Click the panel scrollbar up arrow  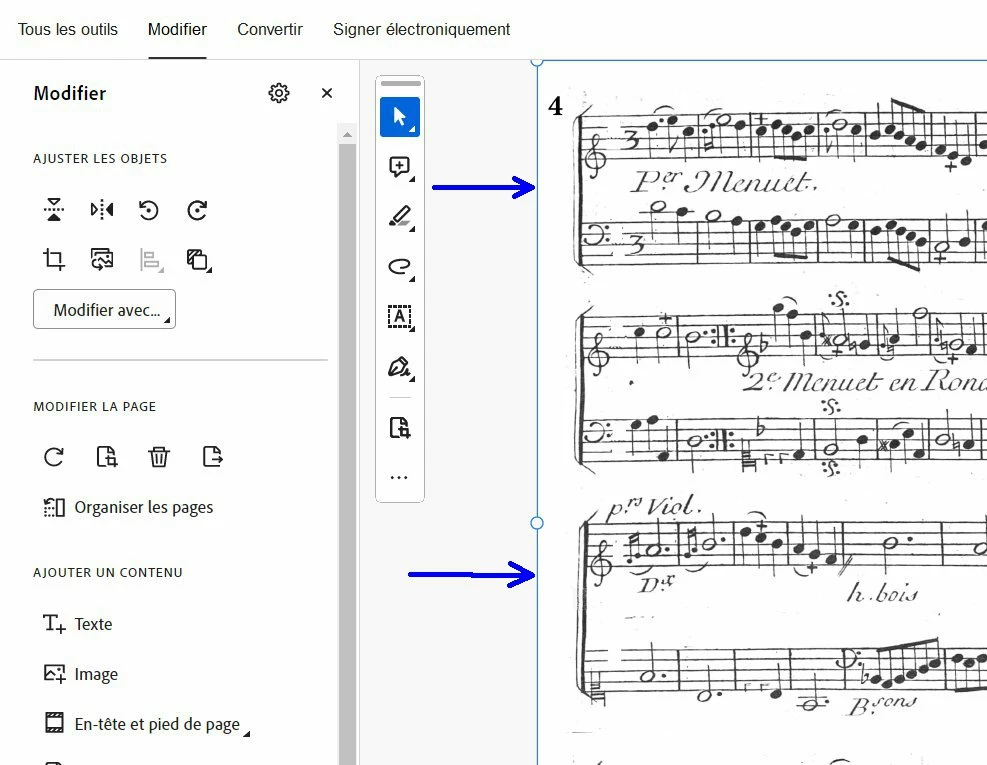347,135
